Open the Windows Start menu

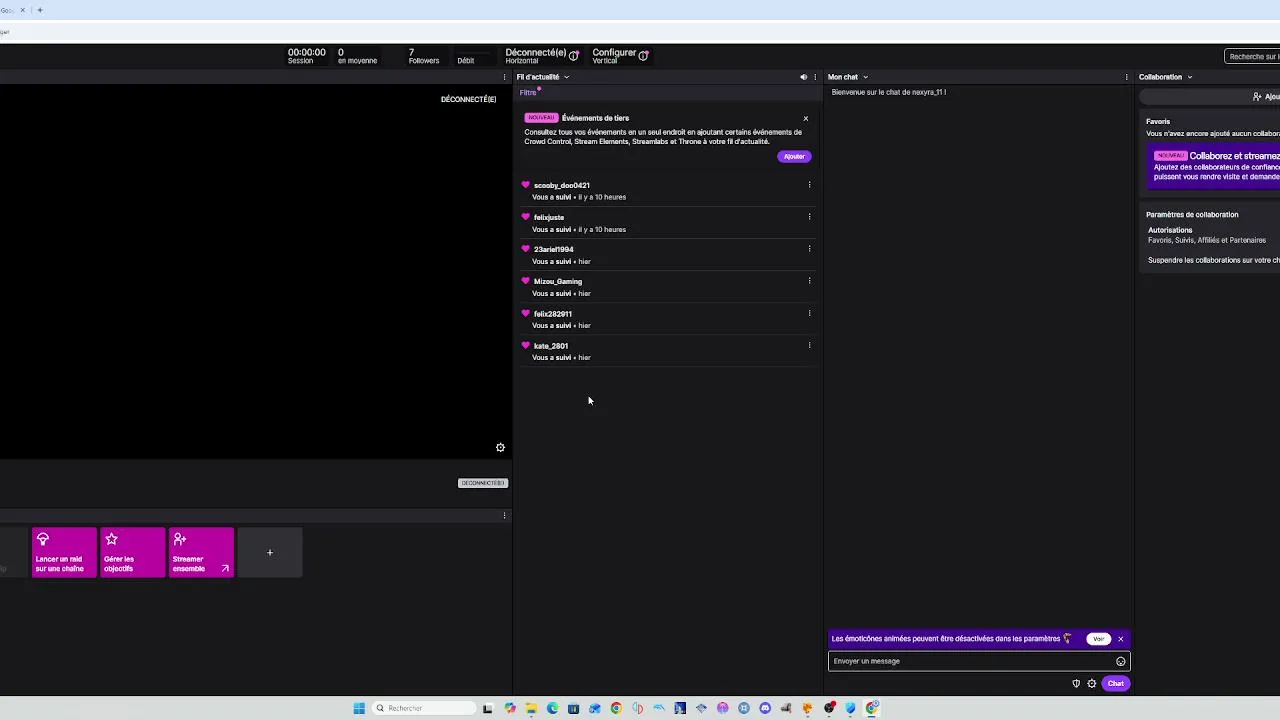pyautogui.click(x=359, y=708)
